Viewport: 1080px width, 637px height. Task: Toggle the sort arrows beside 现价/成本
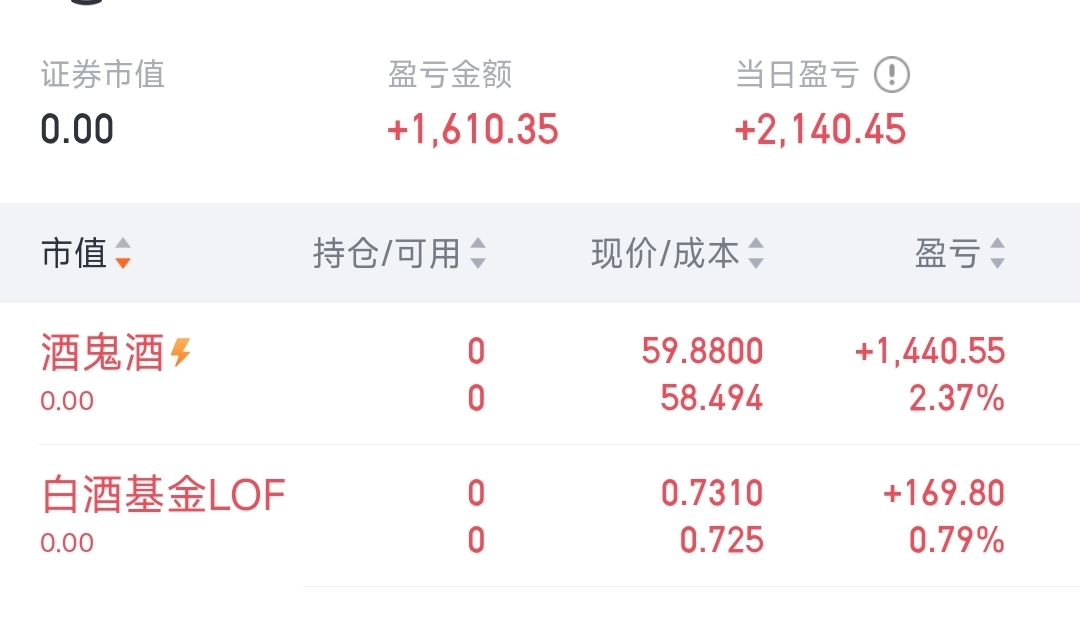click(x=756, y=254)
